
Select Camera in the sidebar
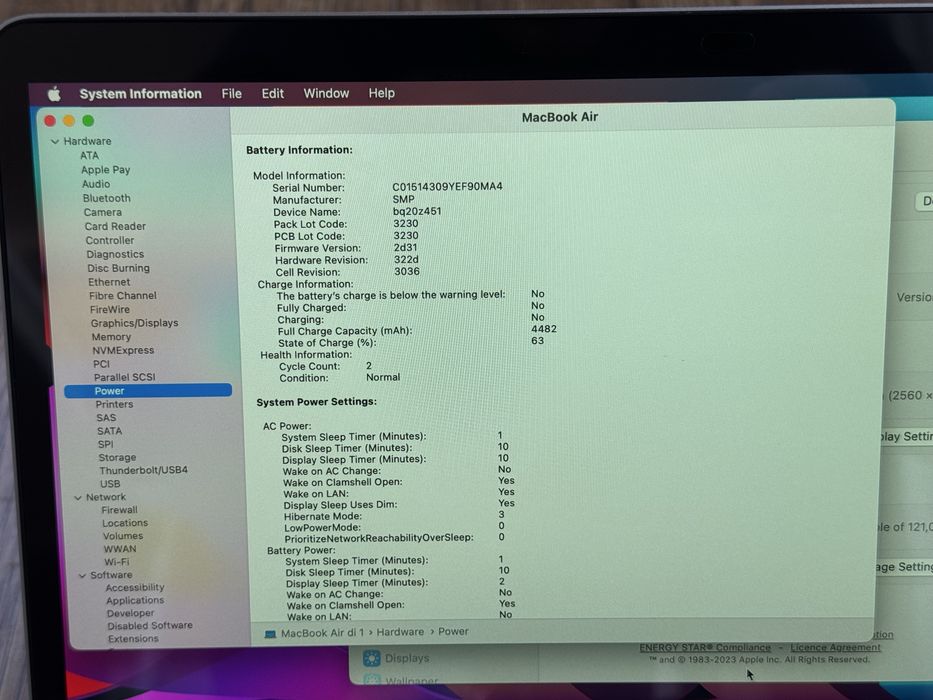[x=102, y=212]
